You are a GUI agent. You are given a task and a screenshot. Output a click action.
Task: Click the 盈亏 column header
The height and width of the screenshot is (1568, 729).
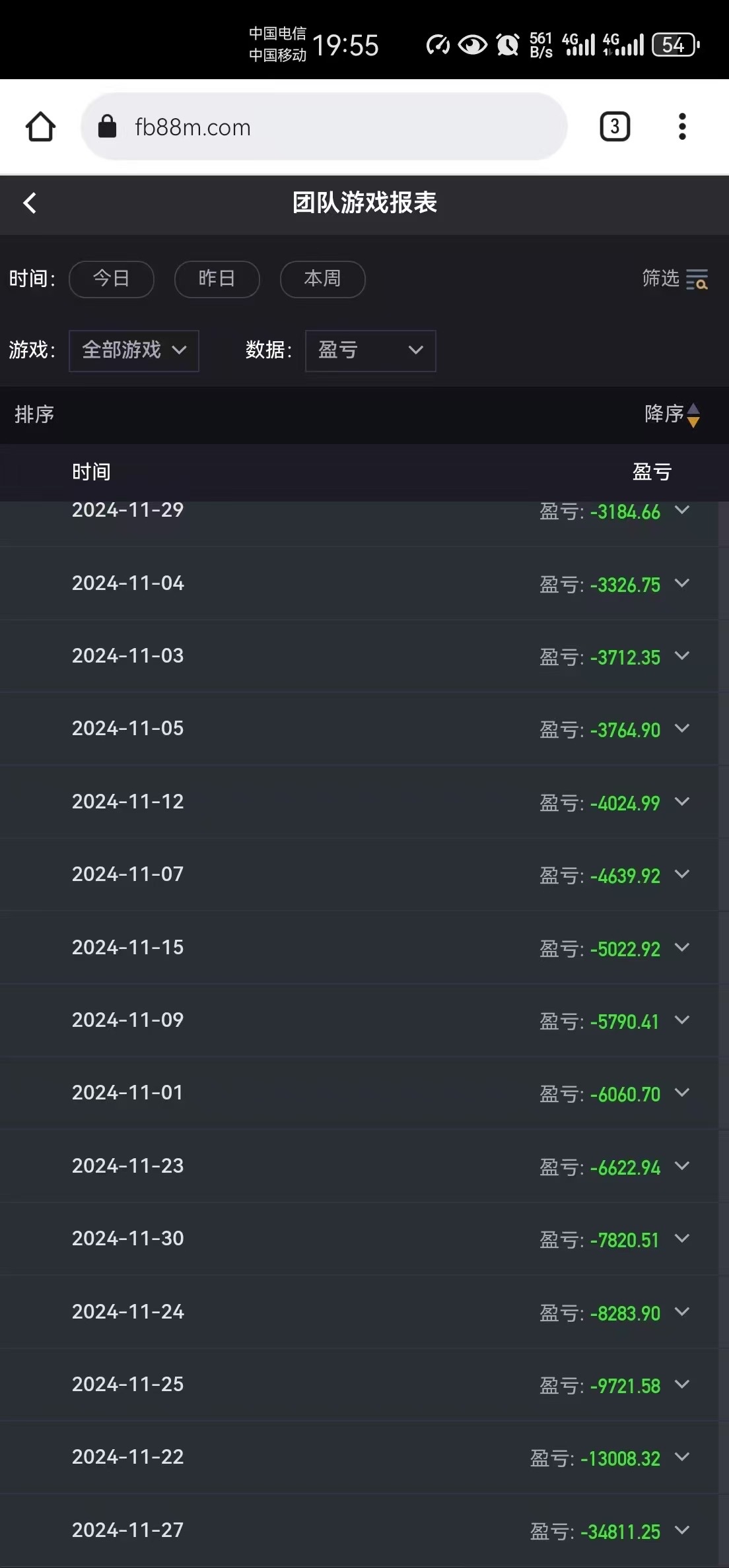[652, 472]
